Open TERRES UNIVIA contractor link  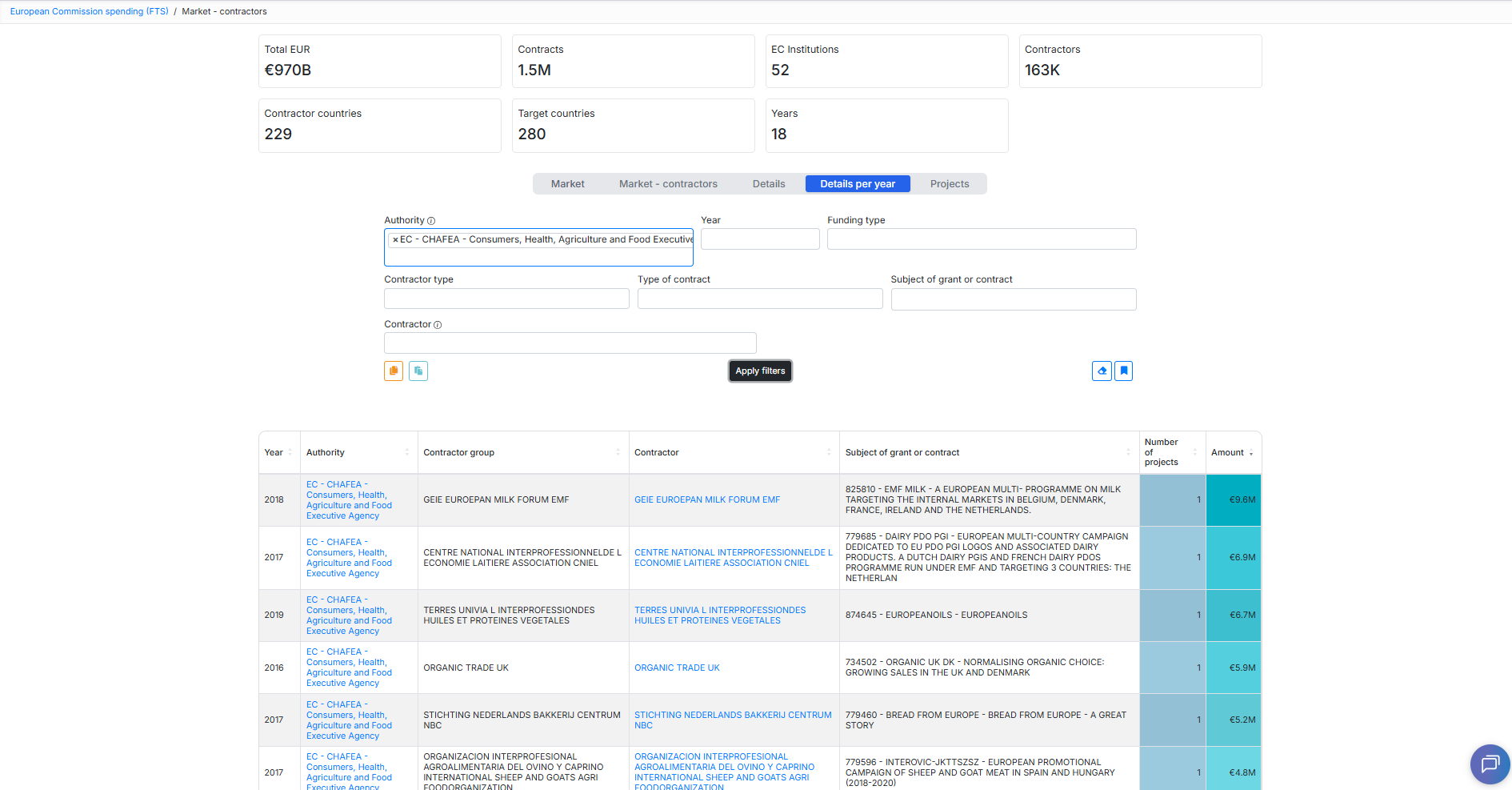(x=720, y=616)
